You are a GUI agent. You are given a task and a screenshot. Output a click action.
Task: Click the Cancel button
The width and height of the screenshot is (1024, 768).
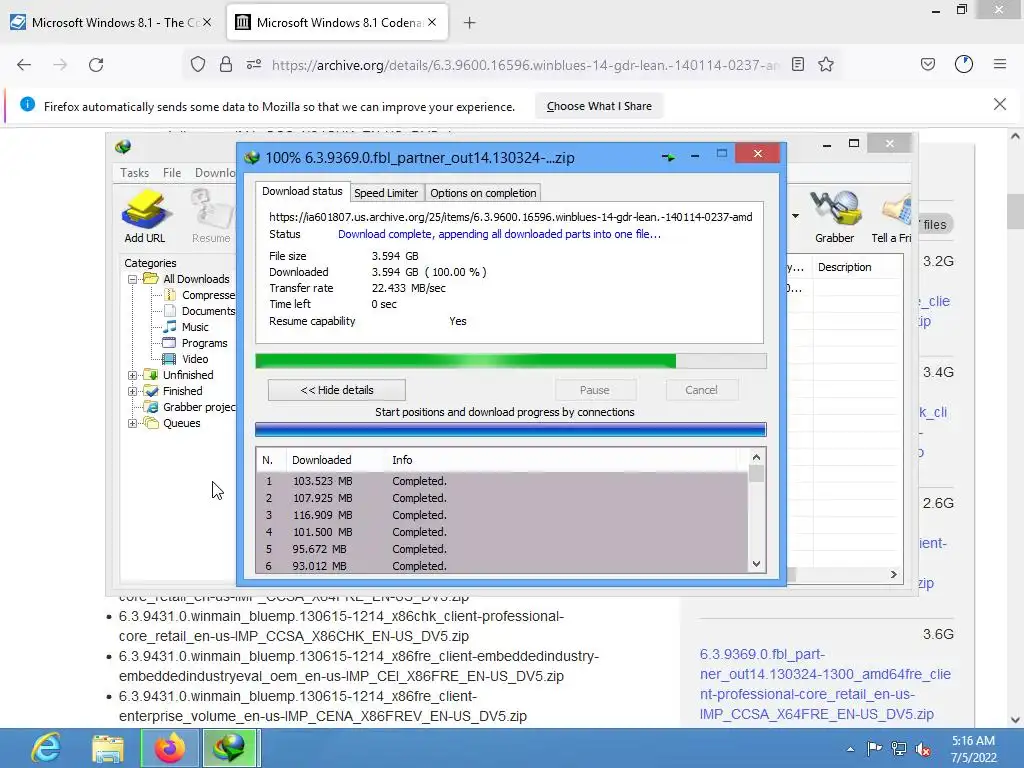click(x=701, y=390)
